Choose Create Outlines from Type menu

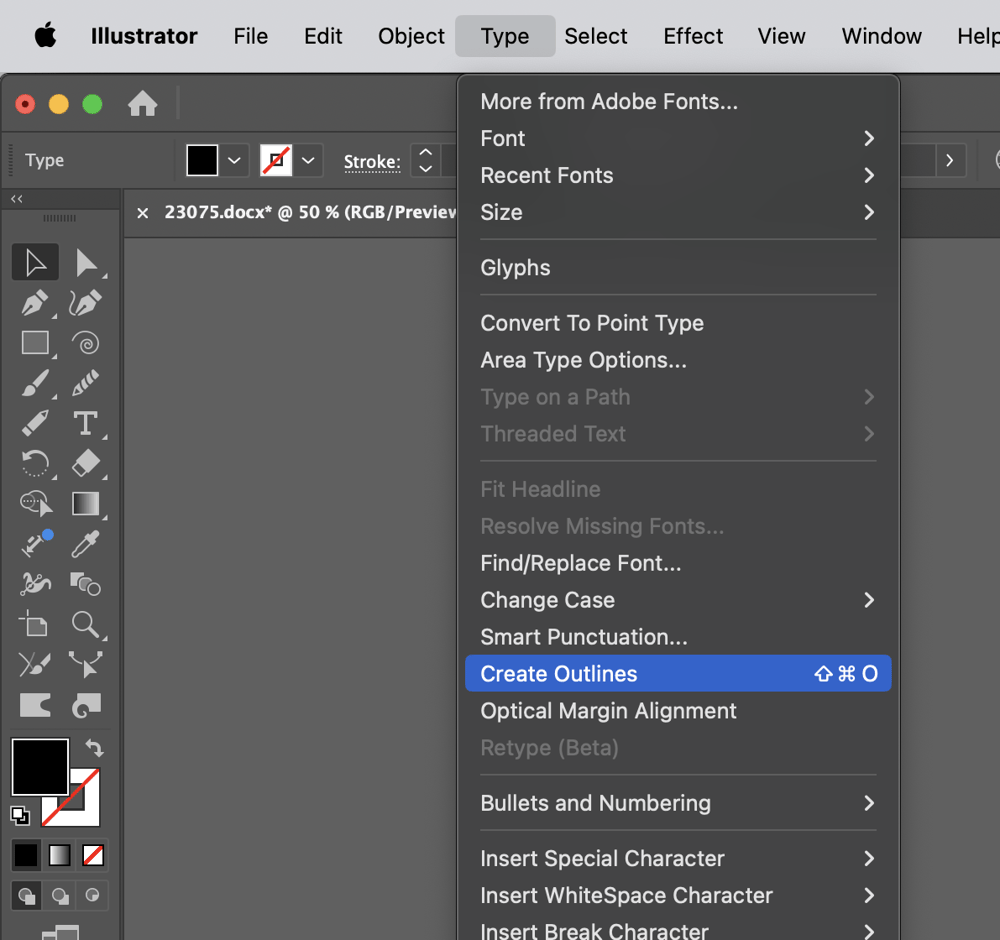point(678,673)
